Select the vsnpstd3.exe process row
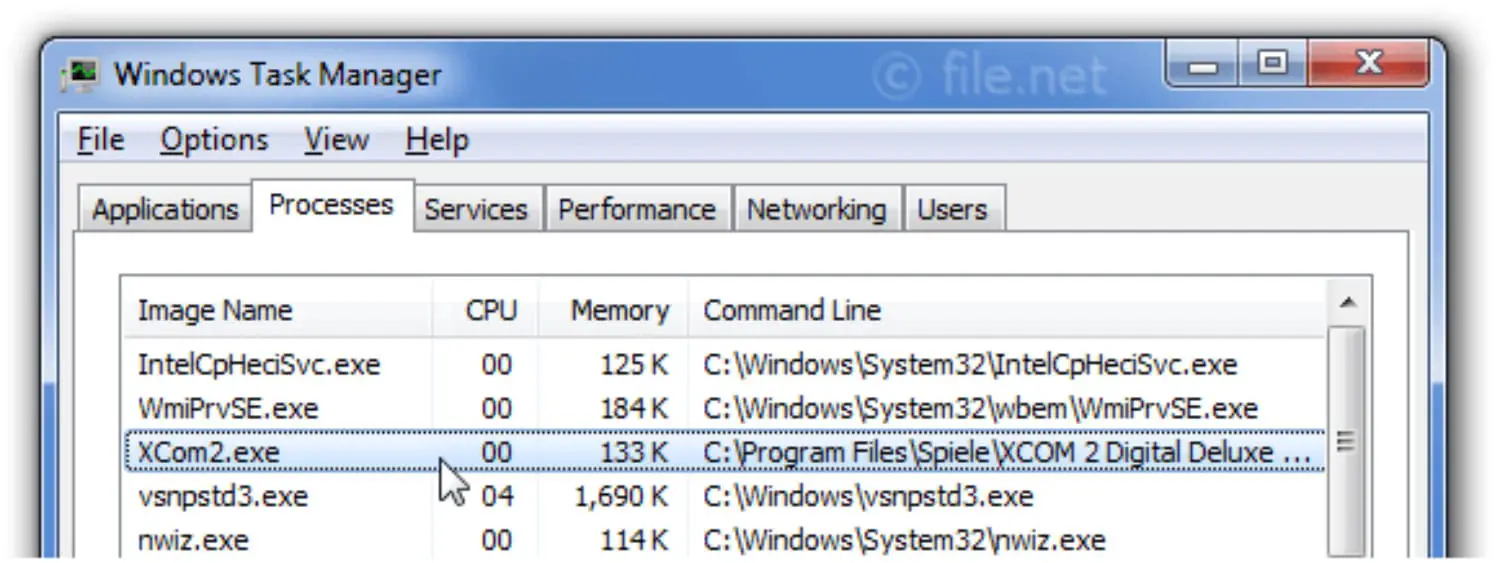 (725, 496)
